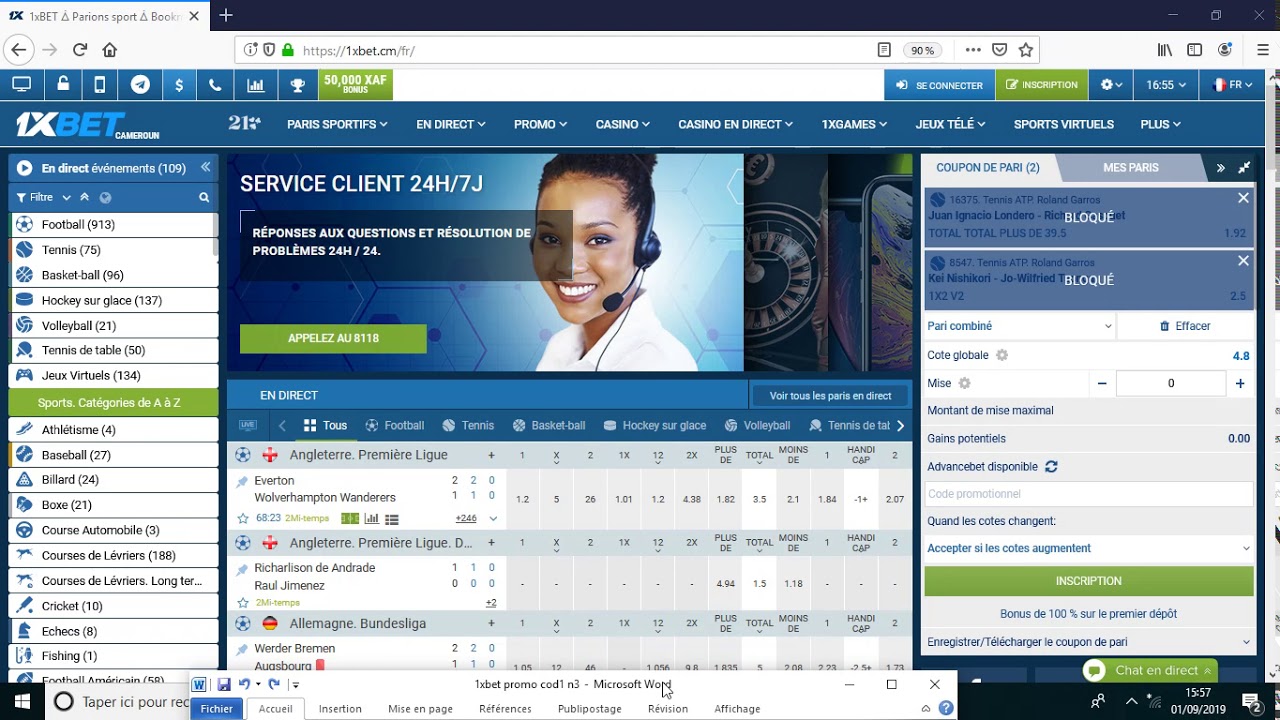The height and width of the screenshot is (720, 1280).
Task: Expand Enregistrer/Télécharger le coupon de pari
Action: pos(1088,642)
